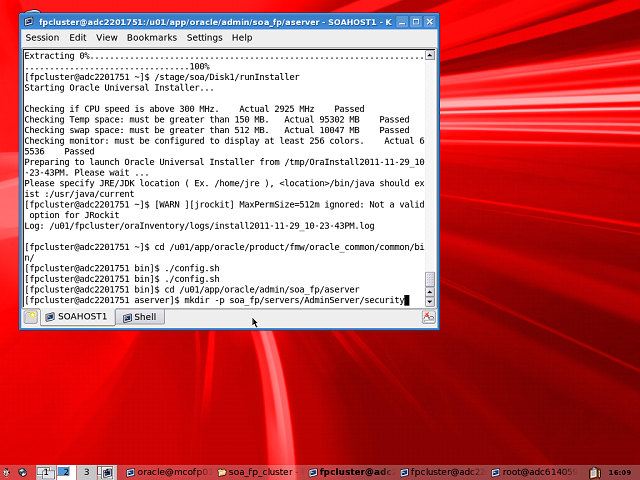The image size is (640, 480).
Task: Open the Settings menu
Action: (204, 38)
